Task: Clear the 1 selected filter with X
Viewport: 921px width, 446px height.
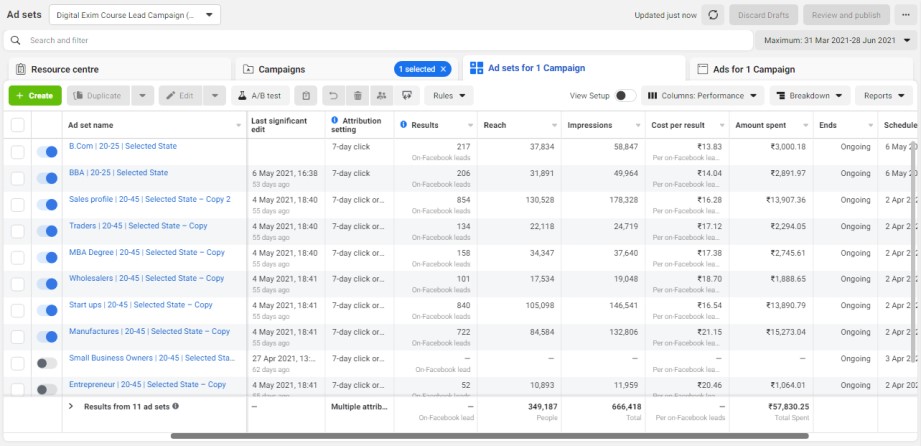Action: click(x=443, y=69)
